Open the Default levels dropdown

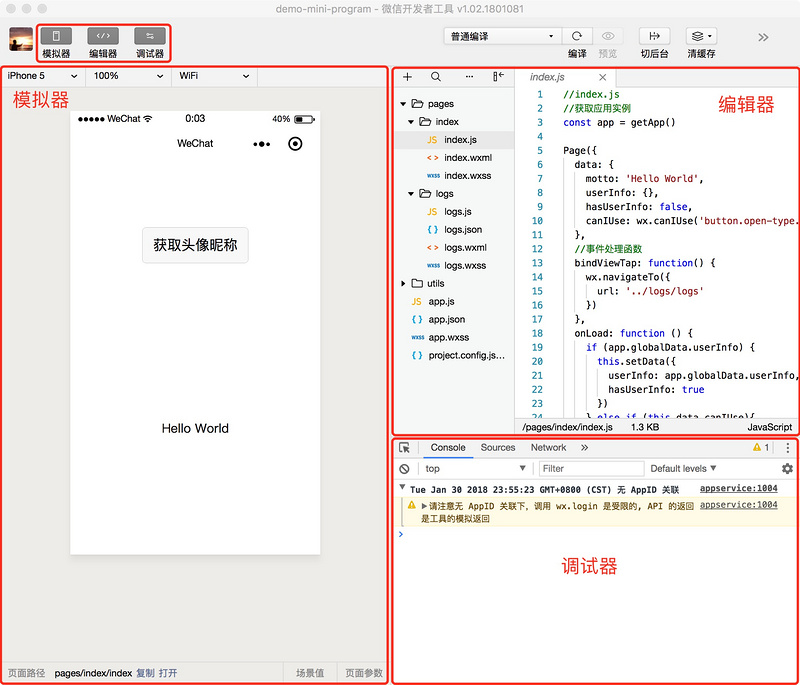(683, 469)
